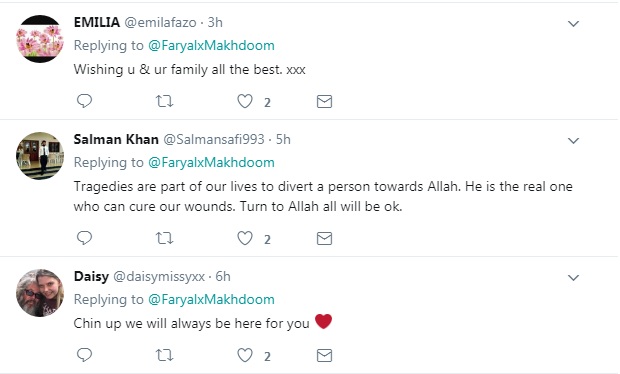
Task: Open more options for EMILIA's tweet
Action: tap(573, 24)
